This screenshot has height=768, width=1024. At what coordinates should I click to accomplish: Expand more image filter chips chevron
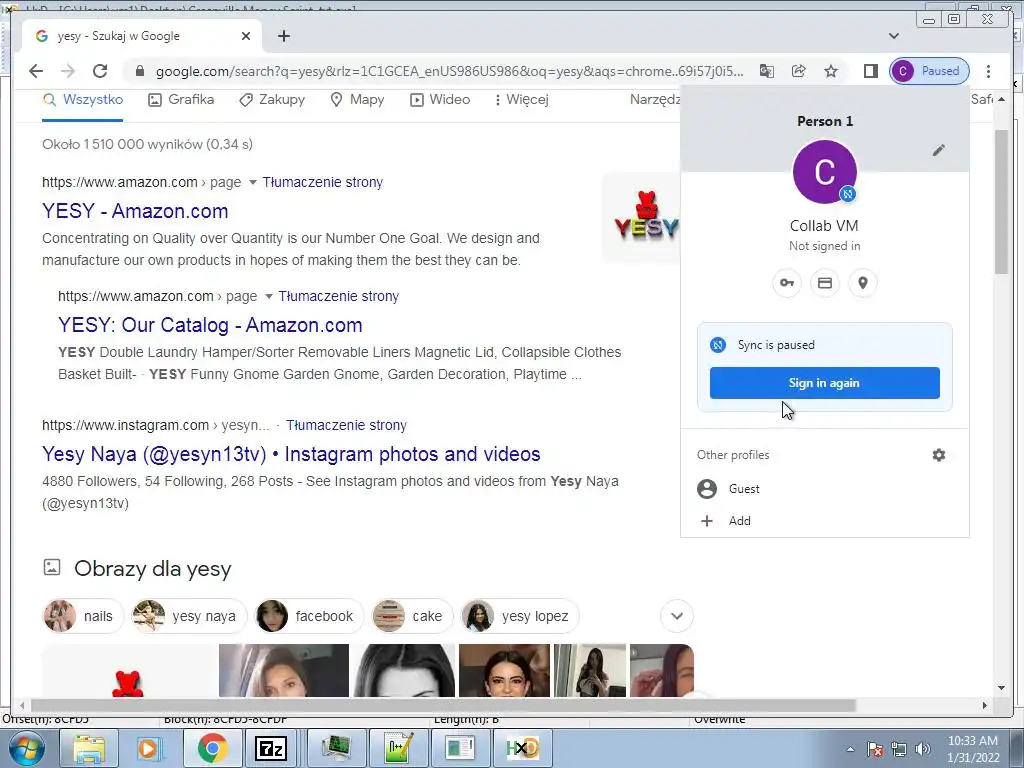677,616
